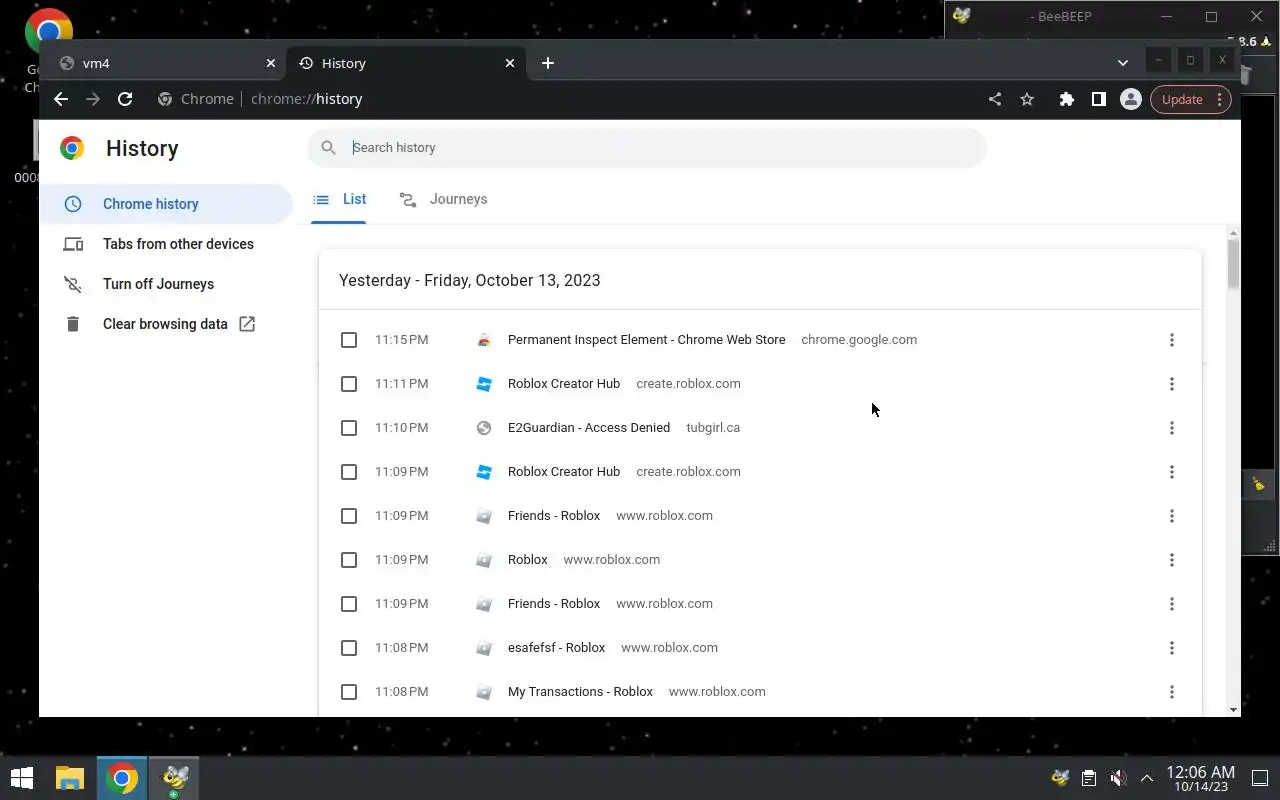This screenshot has width=1280, height=800.
Task: Open My Transactions - Roblox link
Action: point(580,692)
